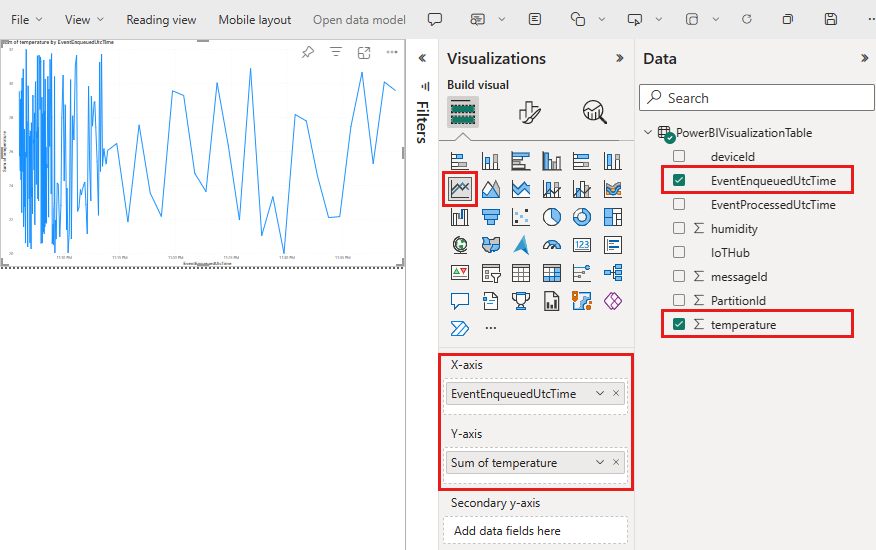Click the Data pane Search box
The image size is (876, 550).
coord(756,98)
